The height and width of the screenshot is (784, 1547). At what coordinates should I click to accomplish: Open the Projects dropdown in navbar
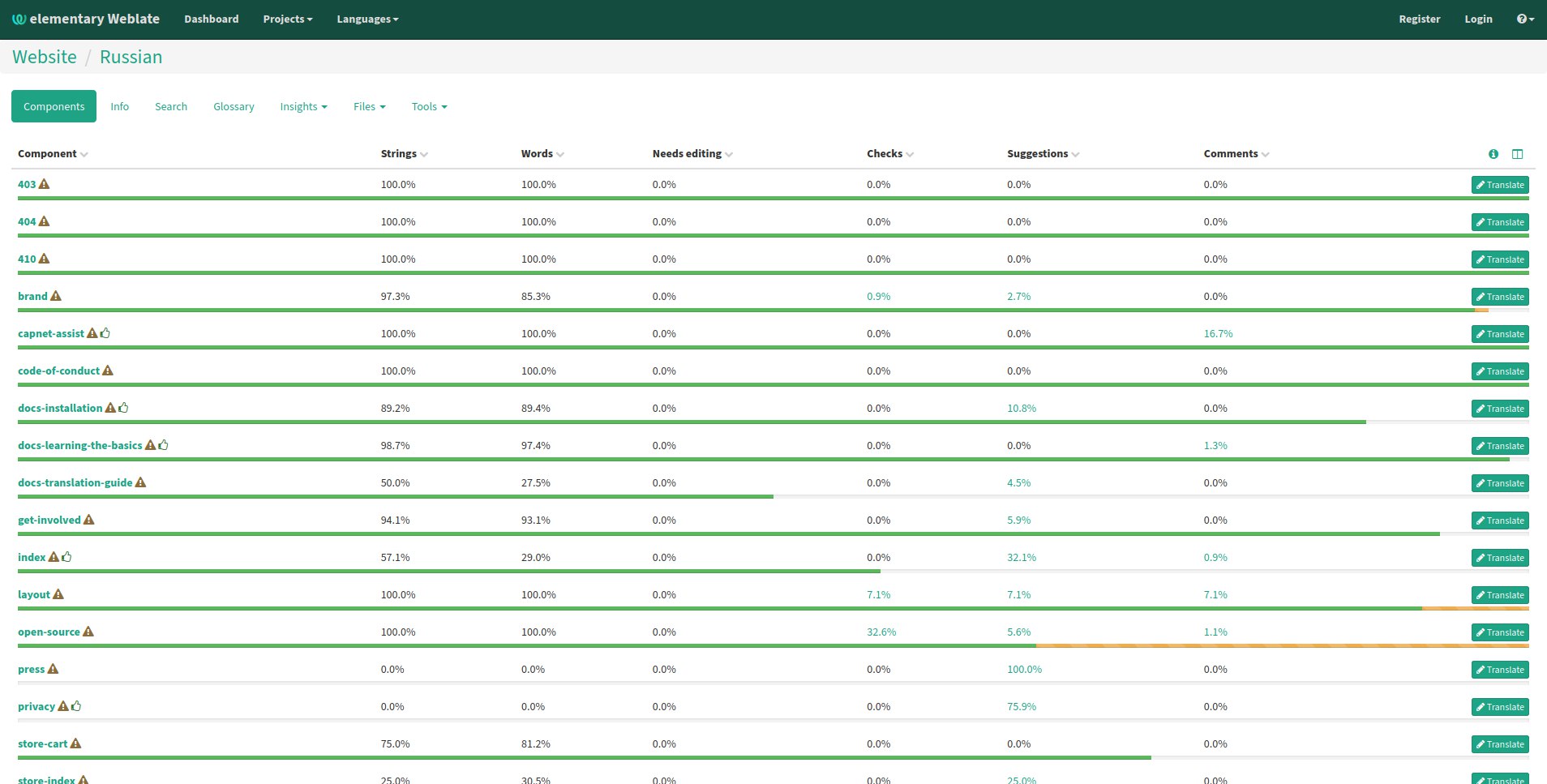[x=288, y=19]
